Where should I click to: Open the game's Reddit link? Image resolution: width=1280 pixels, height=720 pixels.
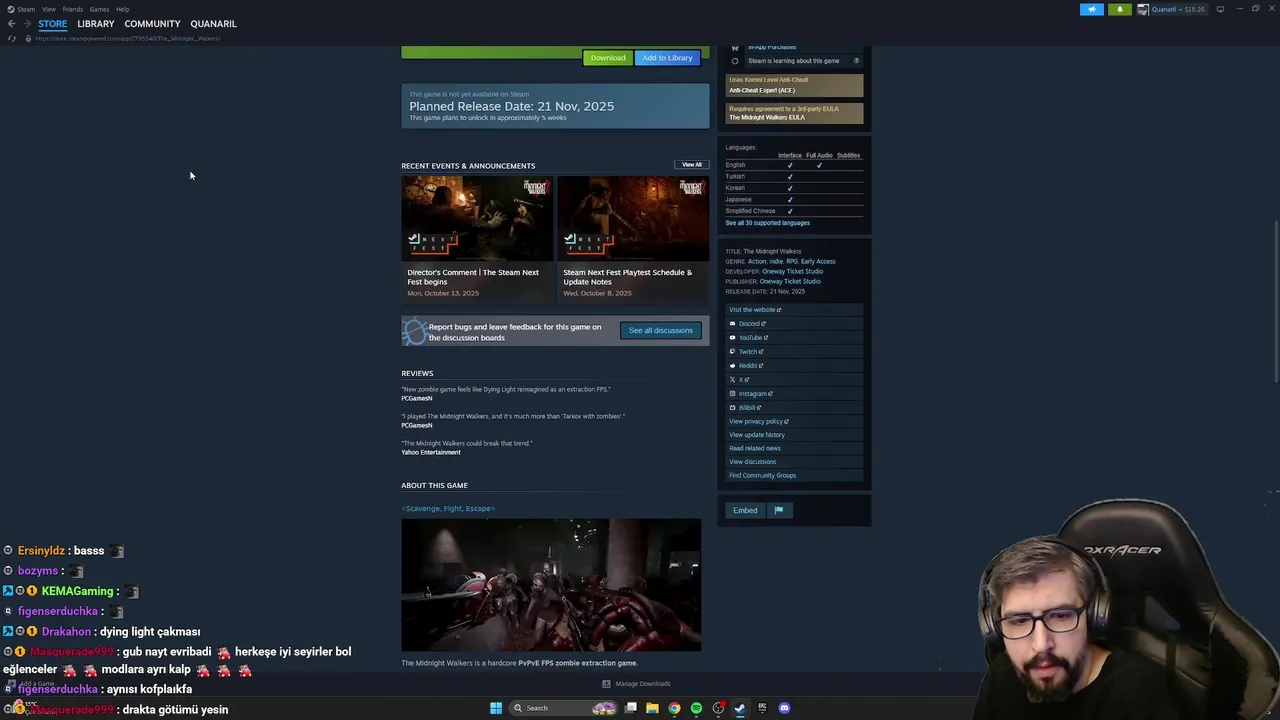coord(794,366)
